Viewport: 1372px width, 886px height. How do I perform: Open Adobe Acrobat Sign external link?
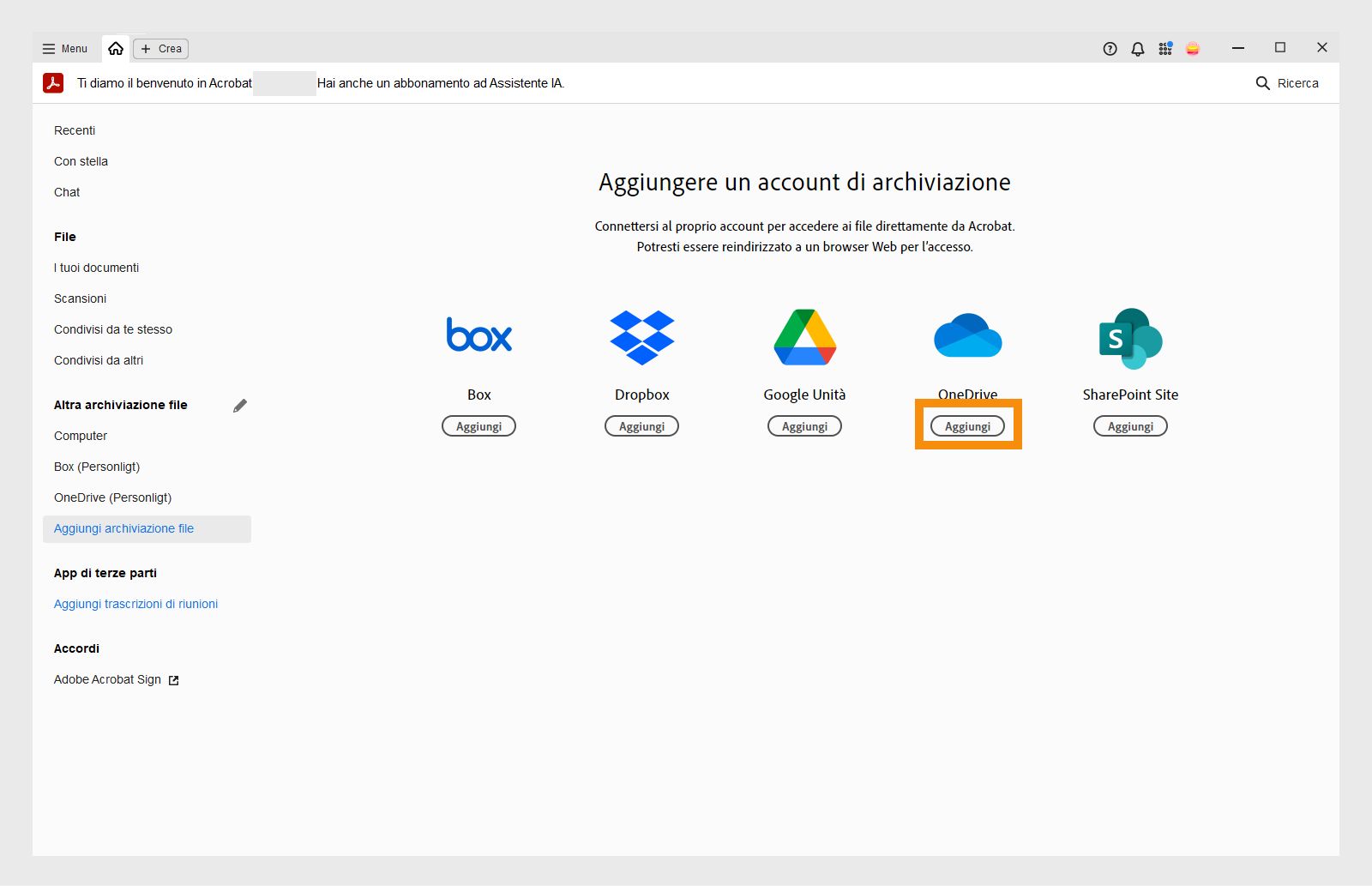[x=107, y=679]
